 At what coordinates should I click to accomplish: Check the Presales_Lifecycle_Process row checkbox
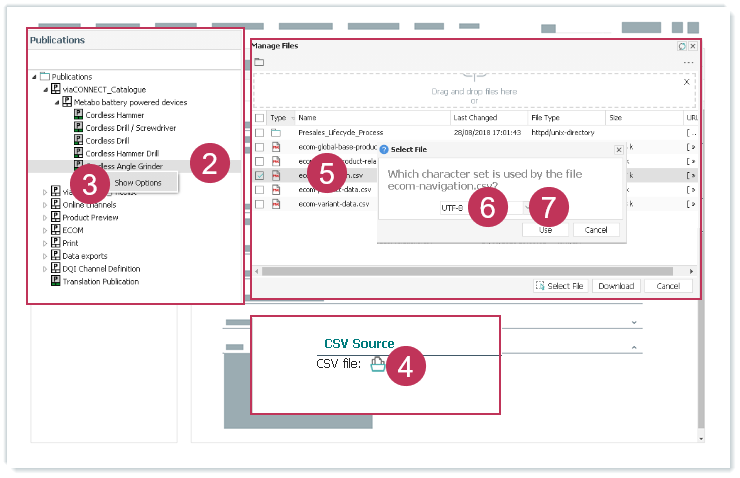click(x=260, y=132)
